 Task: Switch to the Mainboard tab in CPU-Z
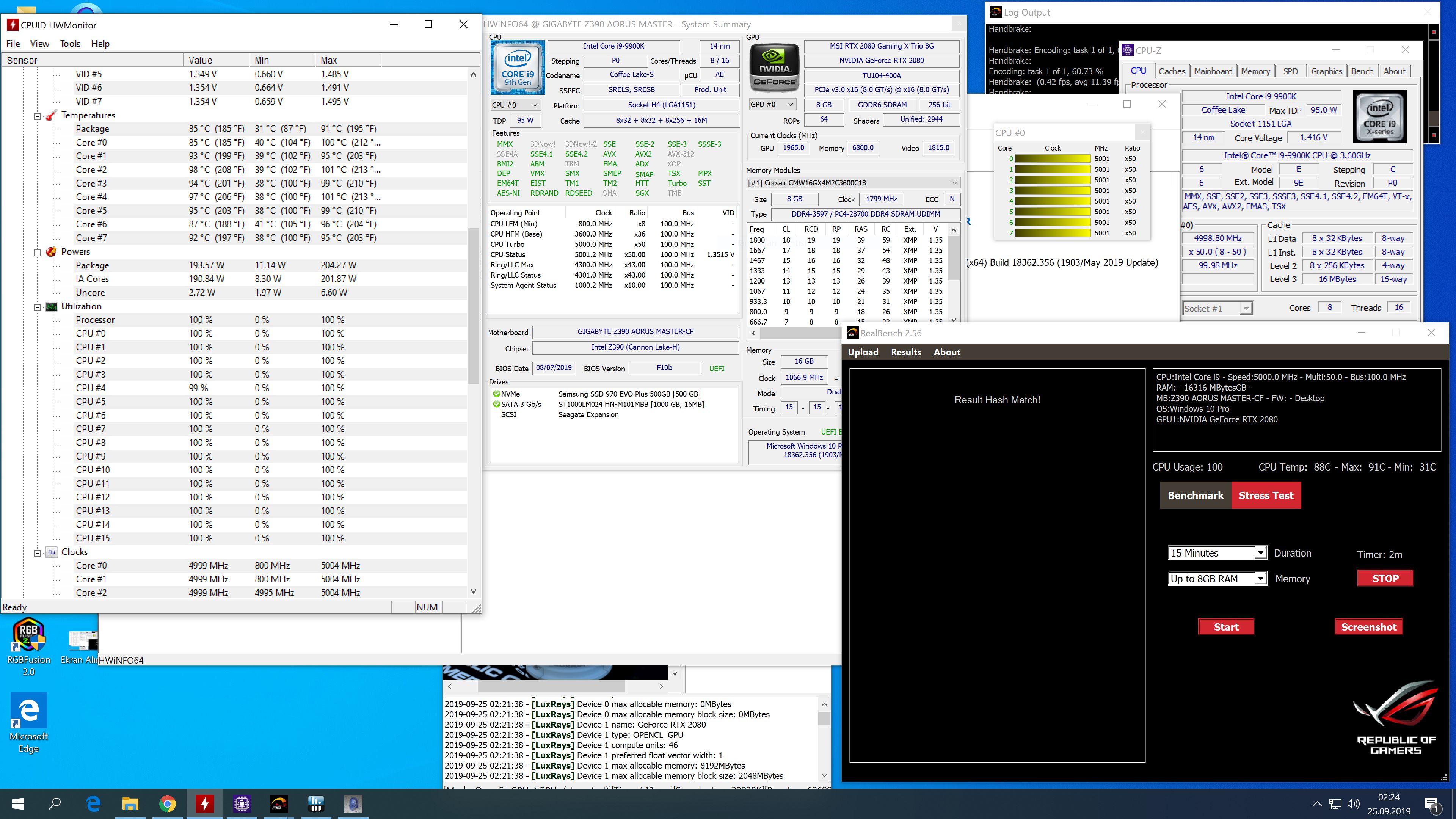click(1213, 71)
